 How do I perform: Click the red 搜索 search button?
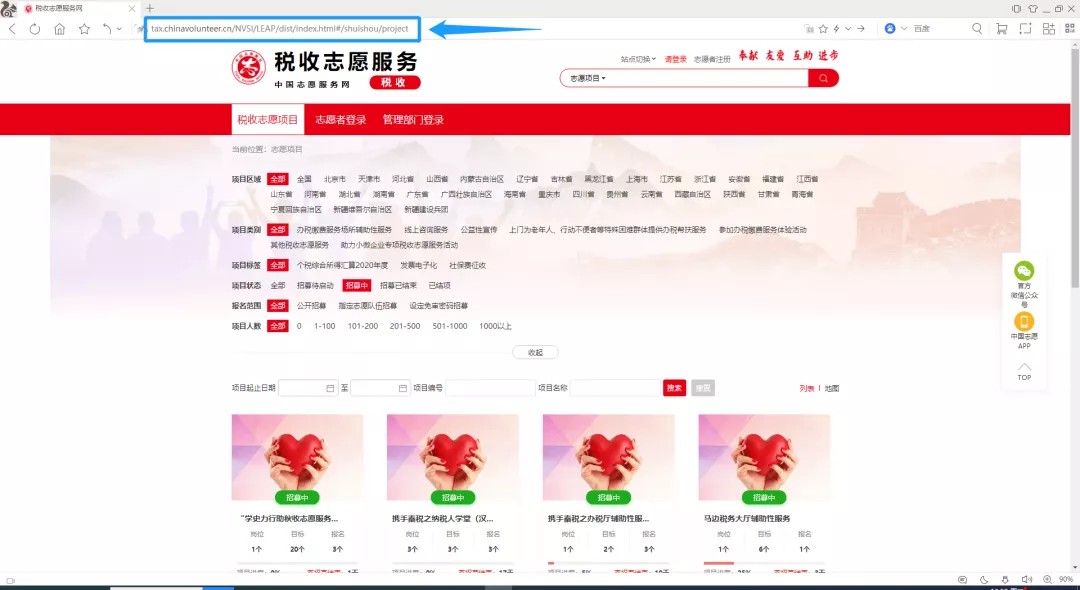[673, 388]
